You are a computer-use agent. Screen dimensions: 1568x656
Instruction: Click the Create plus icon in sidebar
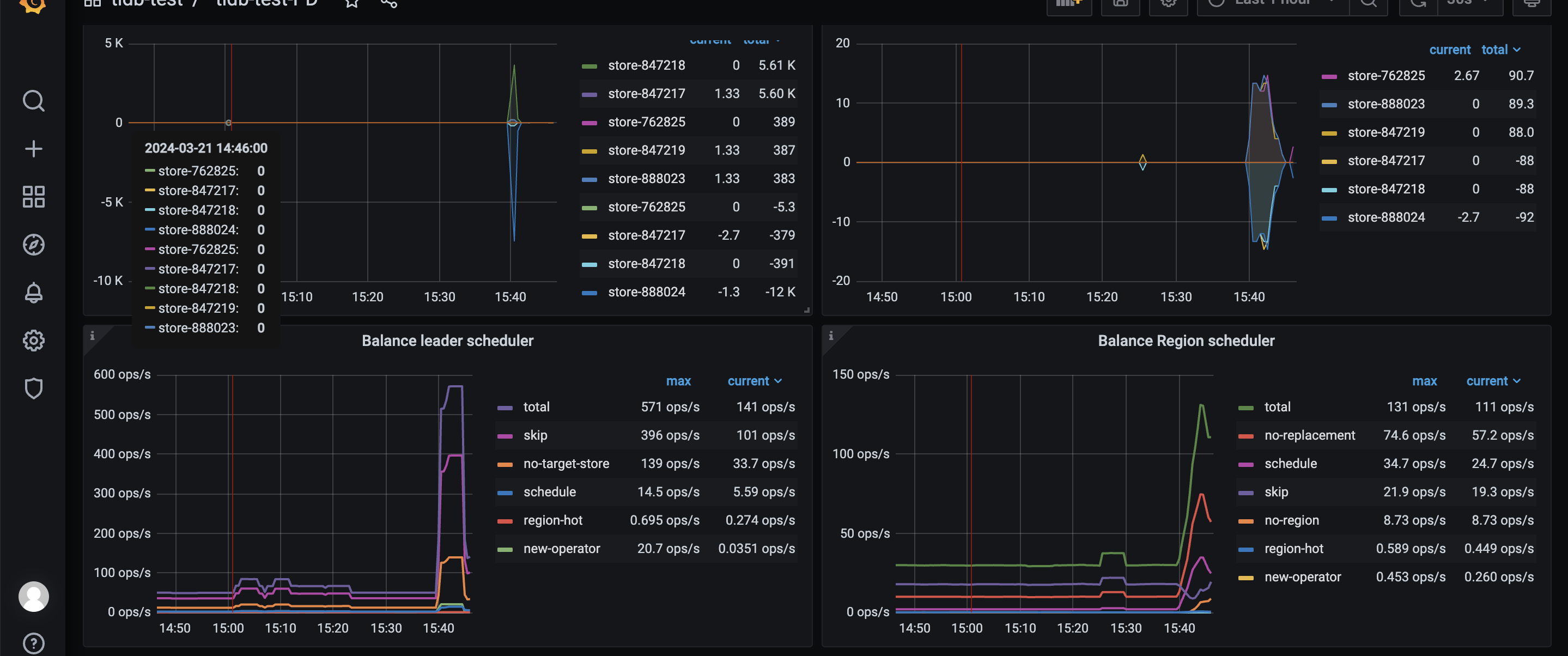(33, 149)
